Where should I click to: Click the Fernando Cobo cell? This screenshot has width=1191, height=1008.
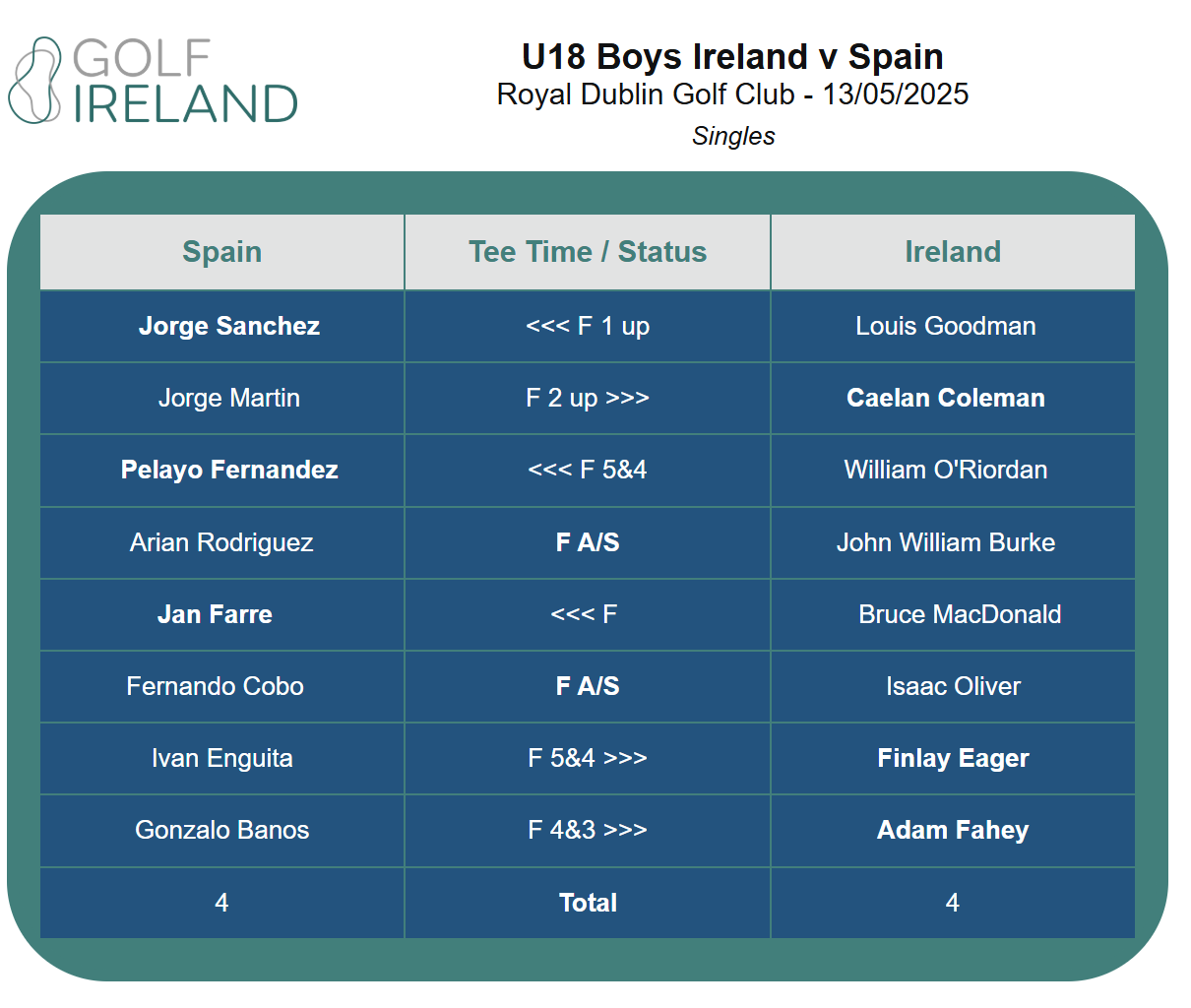click(215, 686)
